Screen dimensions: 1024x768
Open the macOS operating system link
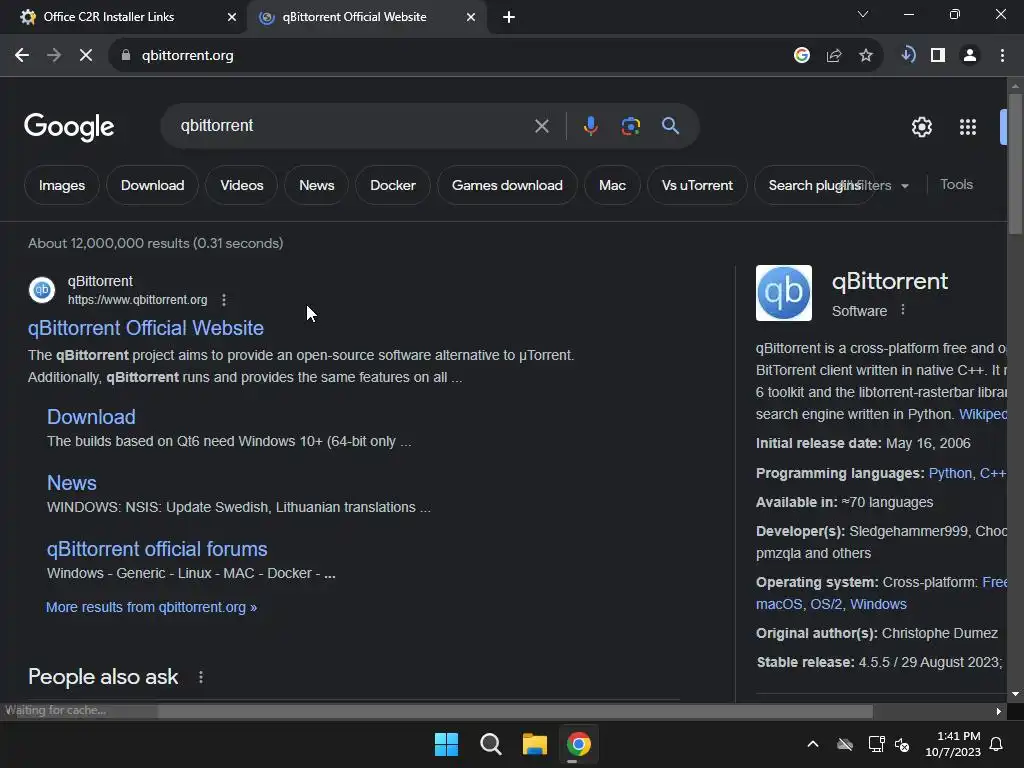(x=779, y=604)
